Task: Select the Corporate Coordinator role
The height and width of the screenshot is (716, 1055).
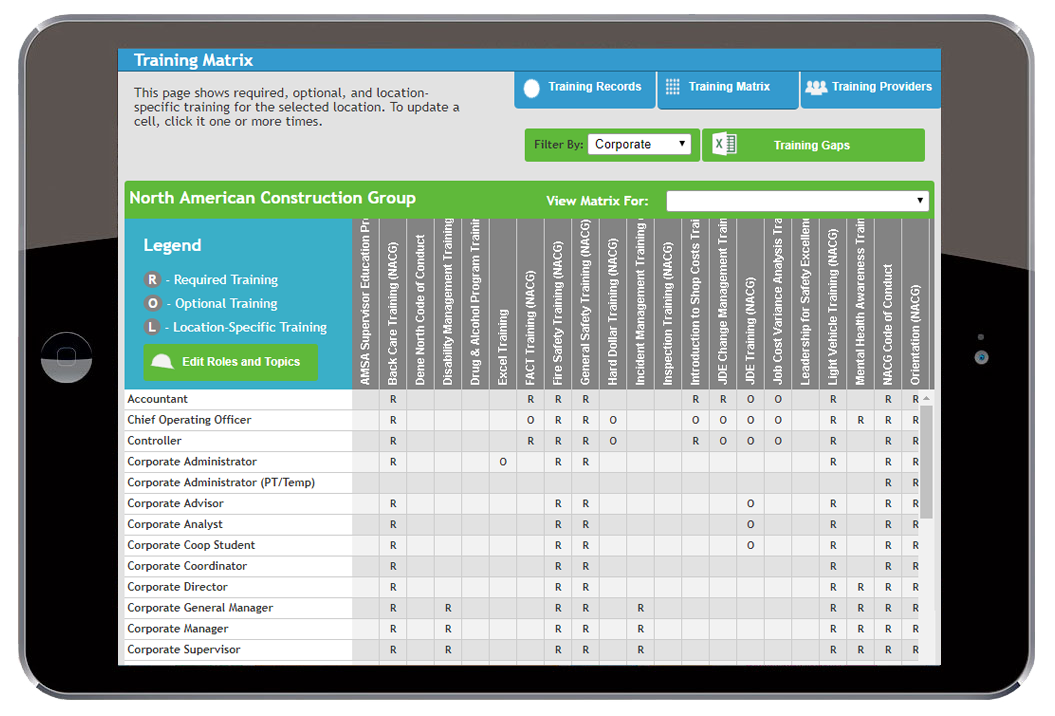Action: 238,566
